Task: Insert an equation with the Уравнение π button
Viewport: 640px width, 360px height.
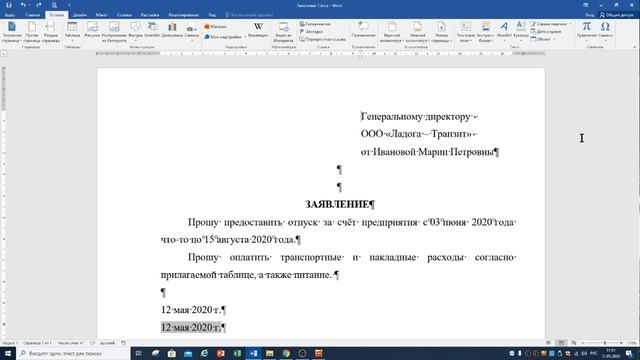Action: [587, 31]
